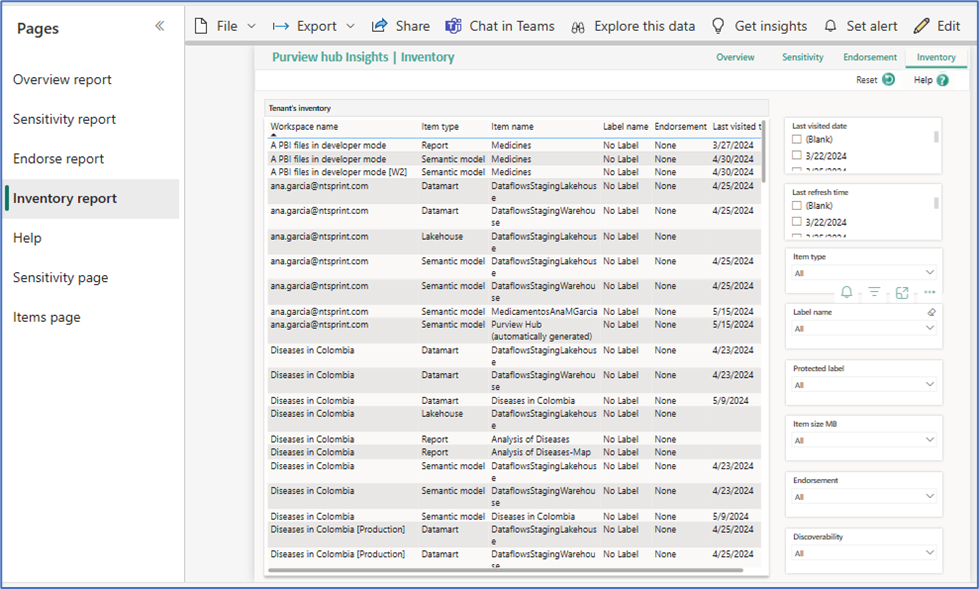This screenshot has width=979, height=589.
Task: Select the MedicamentosAnaMGarcia item name cell
Action: 544,311
